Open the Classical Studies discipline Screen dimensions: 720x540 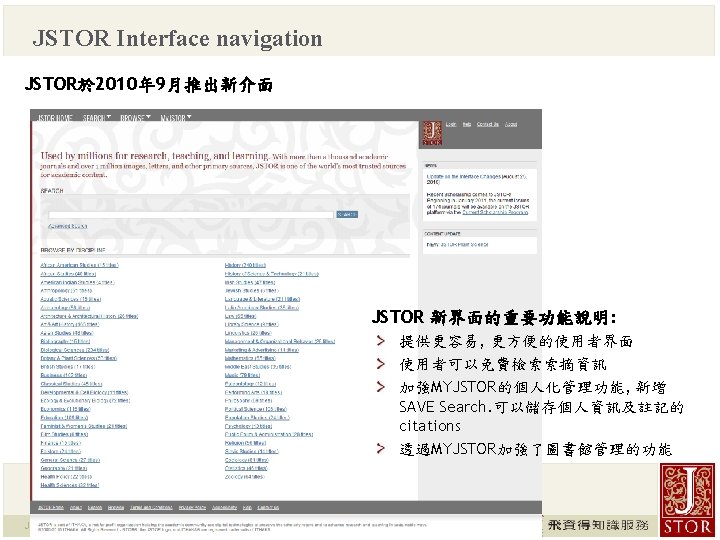[x=71, y=384]
